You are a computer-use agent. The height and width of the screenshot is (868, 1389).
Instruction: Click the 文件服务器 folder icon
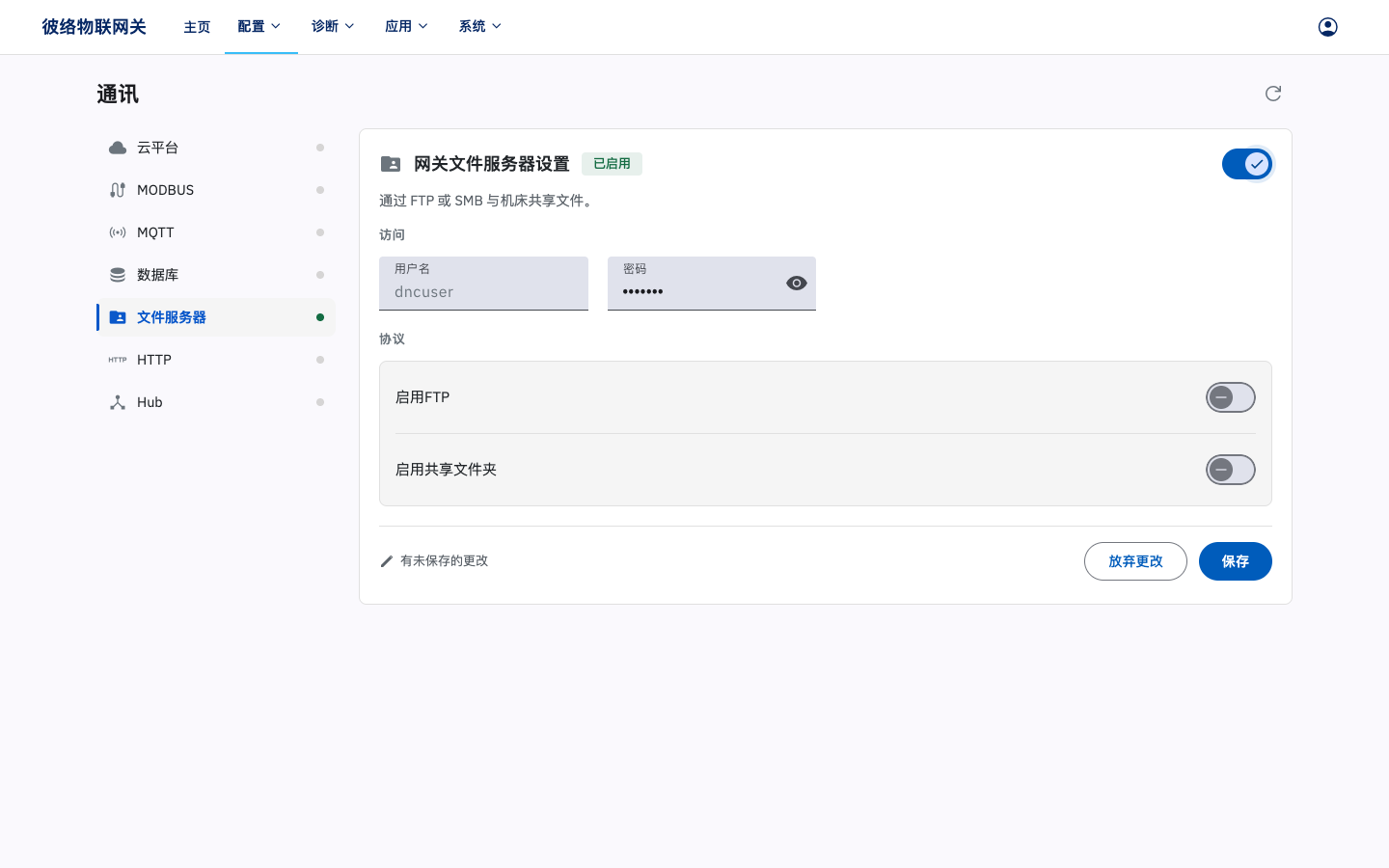pyautogui.click(x=118, y=317)
